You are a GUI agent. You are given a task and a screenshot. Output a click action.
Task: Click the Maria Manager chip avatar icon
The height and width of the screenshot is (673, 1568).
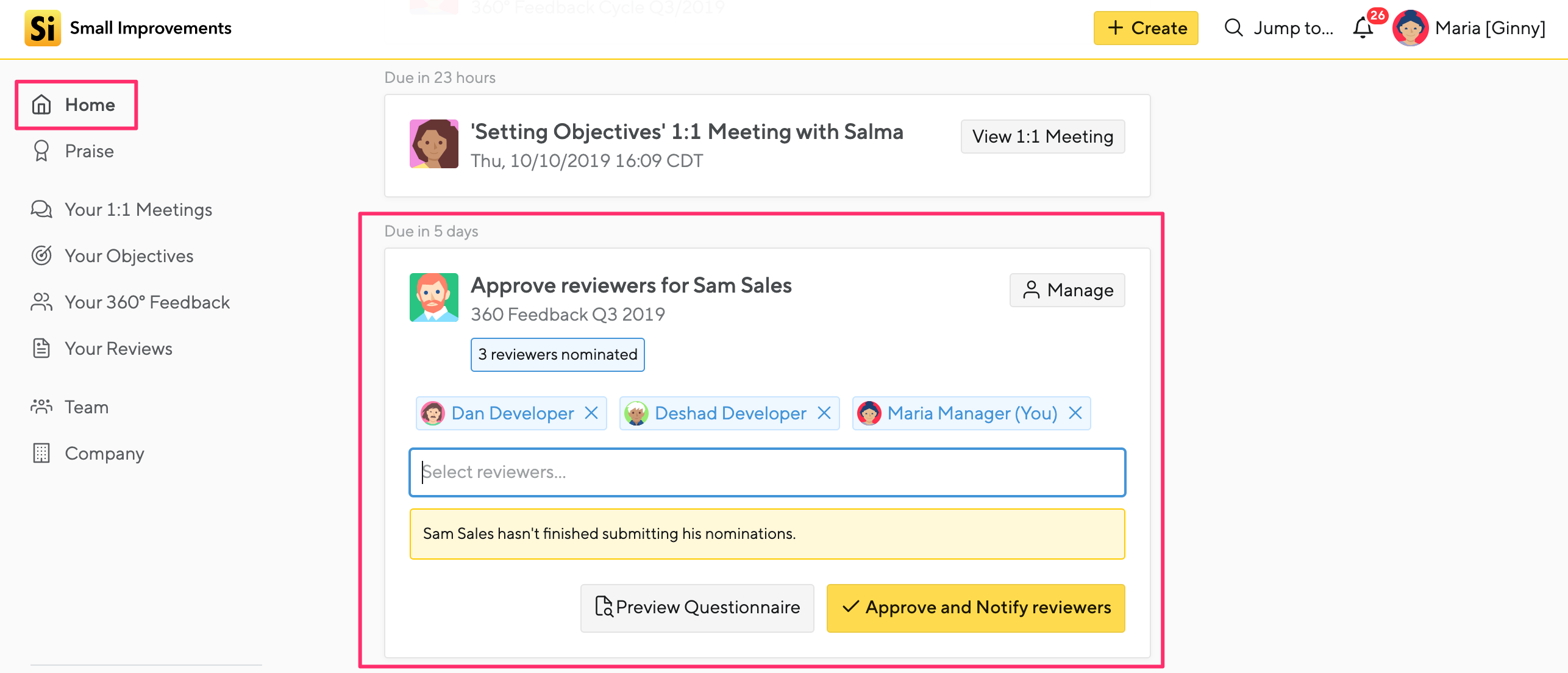coord(869,413)
